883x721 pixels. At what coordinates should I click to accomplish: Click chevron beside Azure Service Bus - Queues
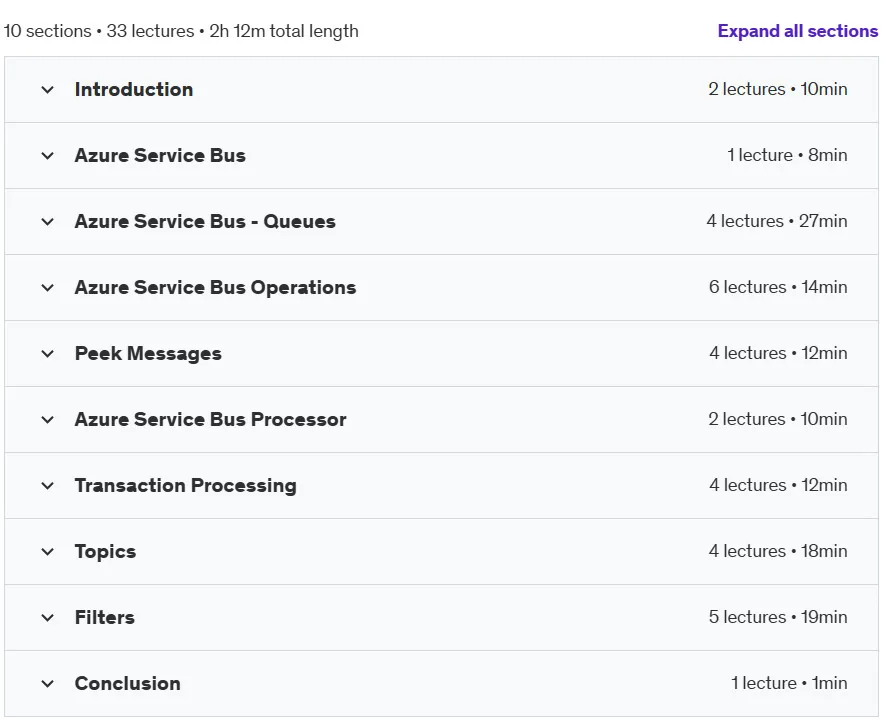48,221
